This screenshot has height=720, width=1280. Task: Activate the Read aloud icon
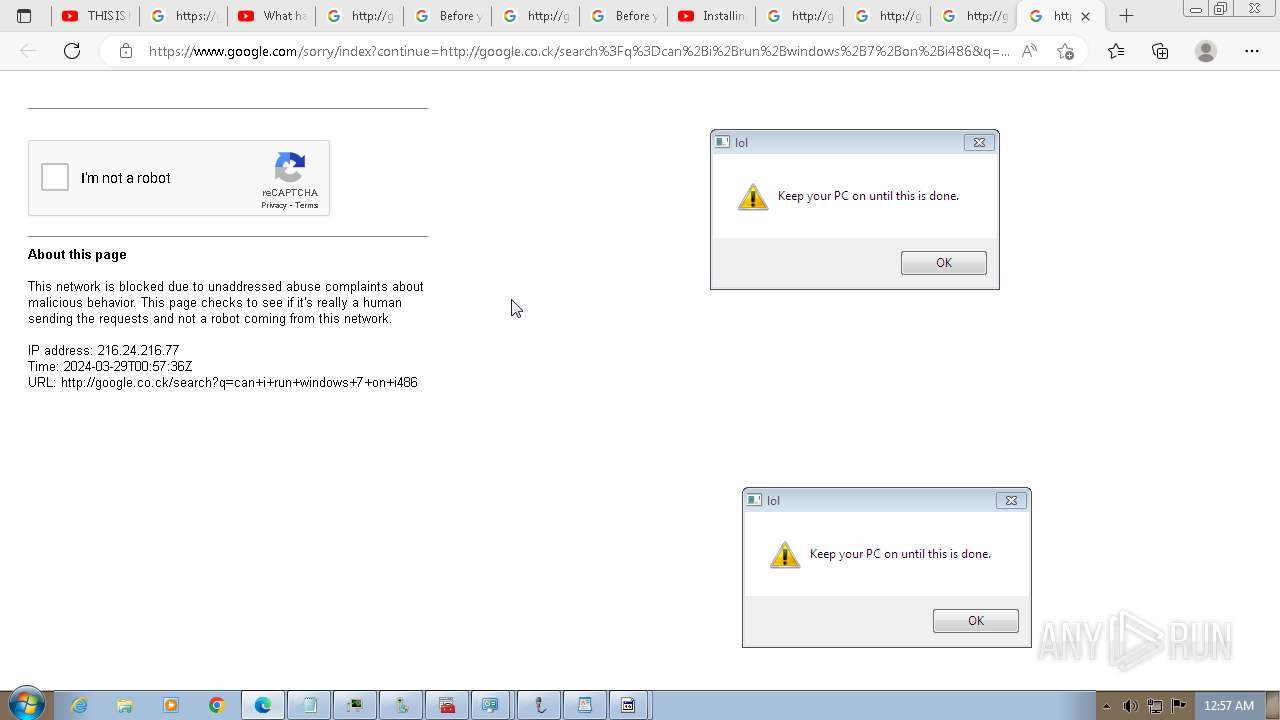[1029, 51]
